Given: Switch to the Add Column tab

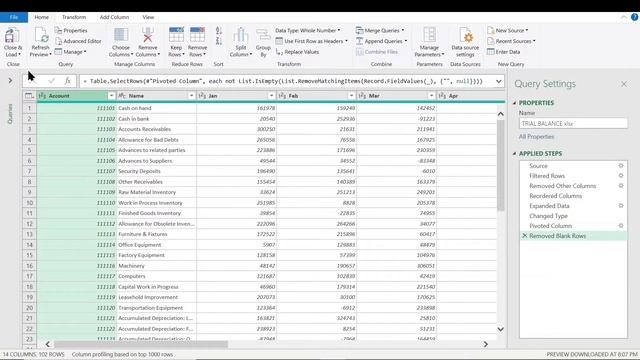Looking at the screenshot, I should click(114, 17).
